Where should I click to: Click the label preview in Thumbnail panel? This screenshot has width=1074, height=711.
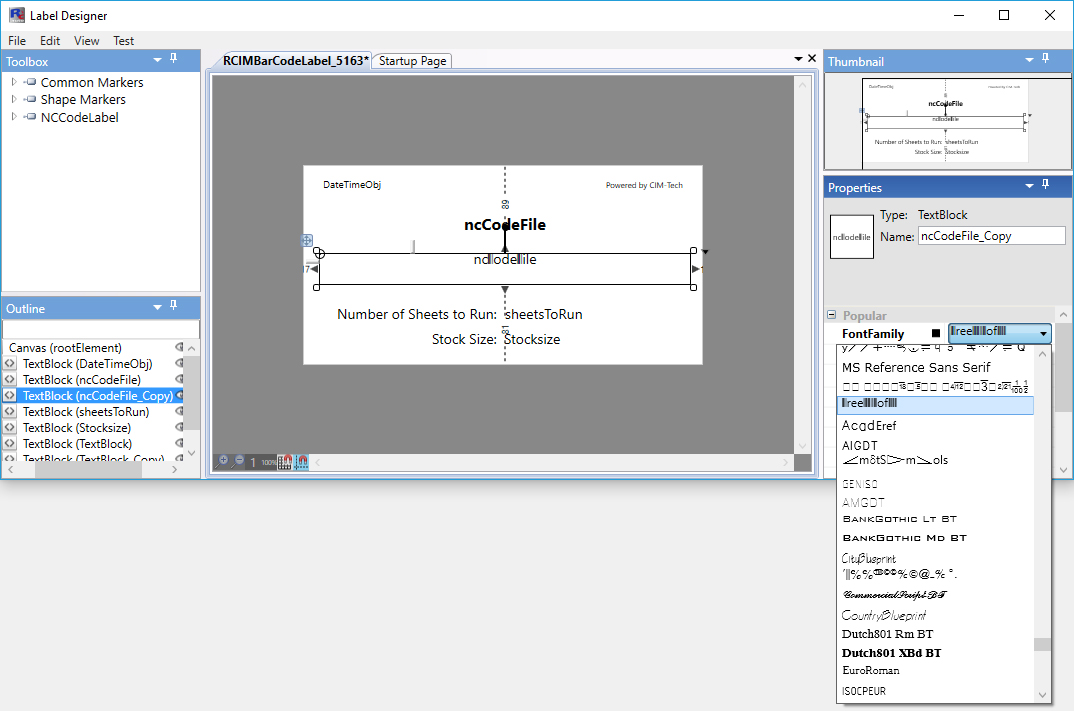click(x=945, y=121)
